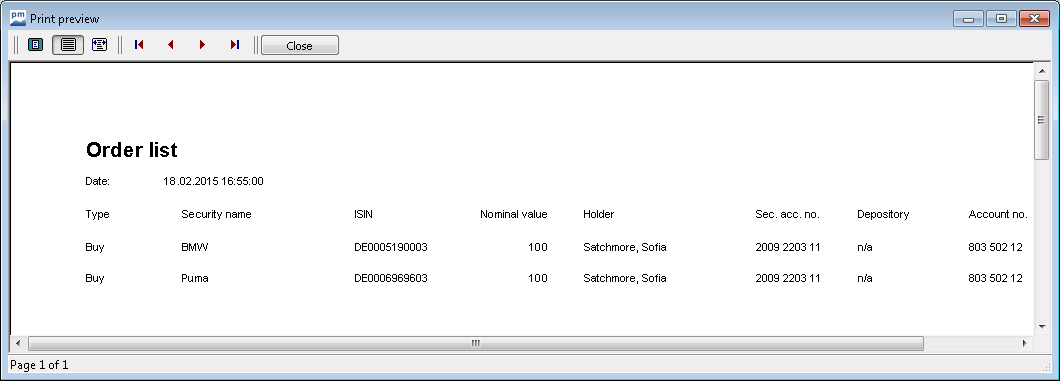The height and width of the screenshot is (381, 1060).
Task: Go to the next page
Action: coord(202,45)
